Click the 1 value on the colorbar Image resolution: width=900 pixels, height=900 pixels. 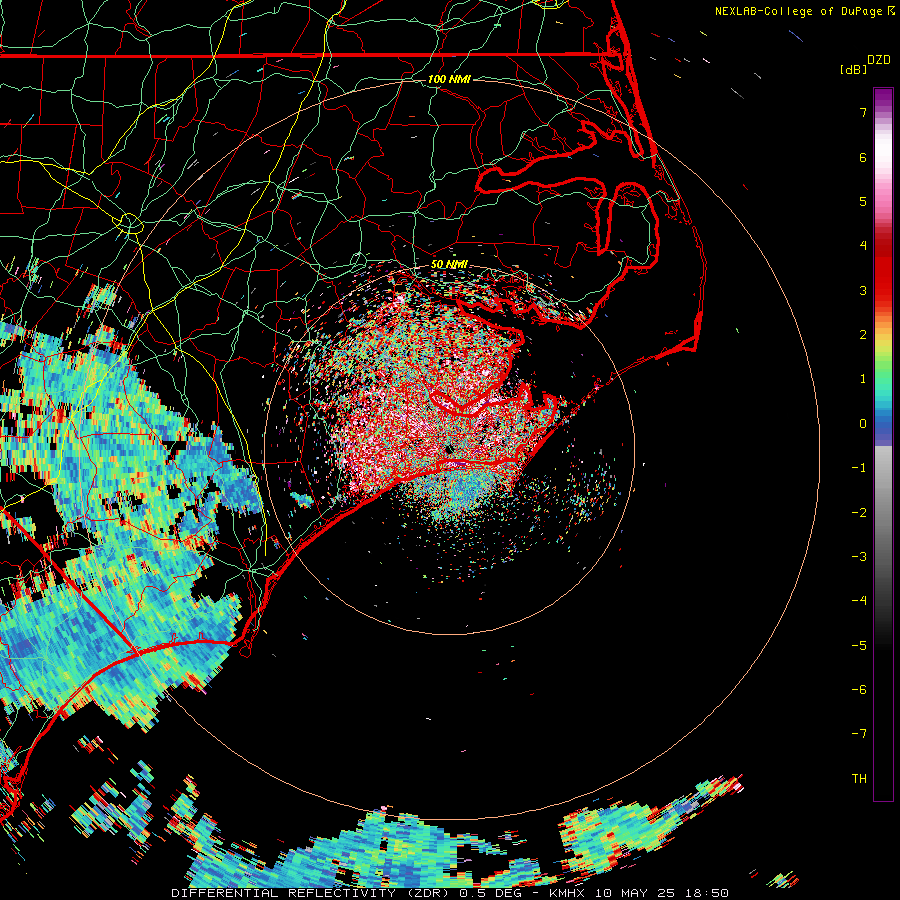[x=863, y=379]
